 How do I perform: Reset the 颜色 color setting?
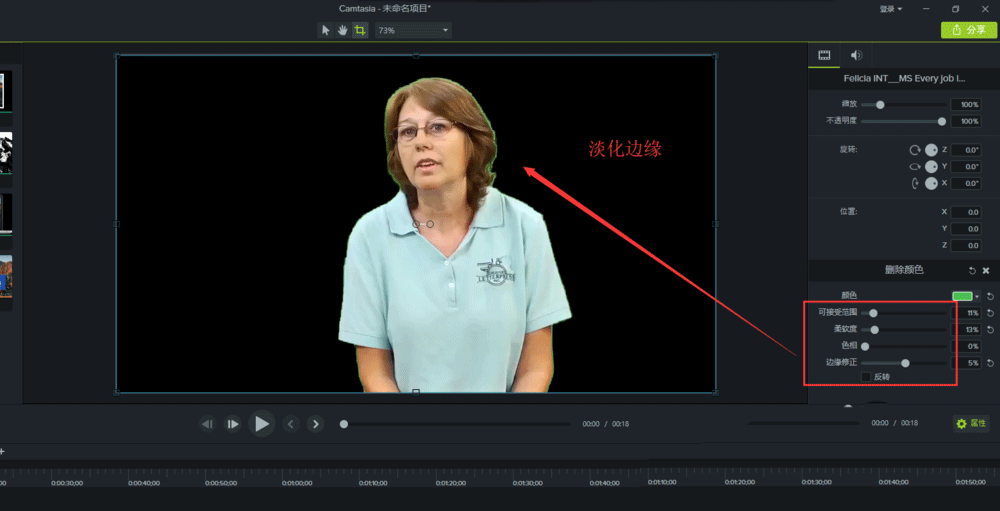[990, 296]
